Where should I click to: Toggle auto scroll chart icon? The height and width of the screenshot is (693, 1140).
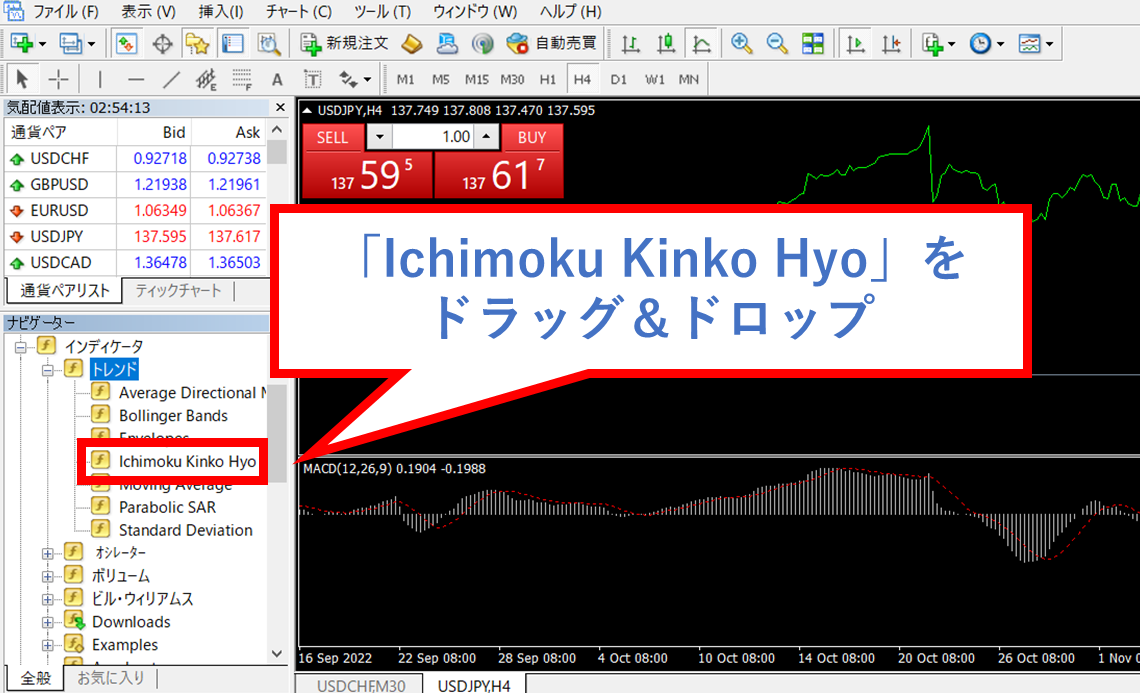click(x=856, y=44)
